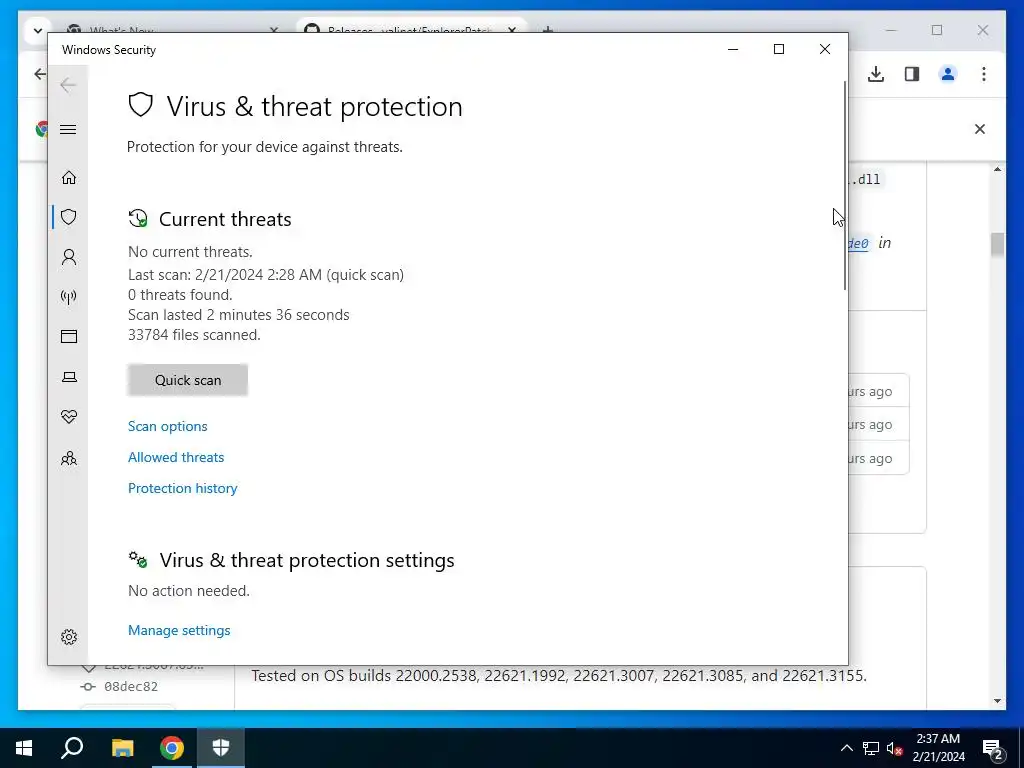This screenshot has width=1024, height=768.
Task: Minimize the Windows Security window
Action: [733, 50]
